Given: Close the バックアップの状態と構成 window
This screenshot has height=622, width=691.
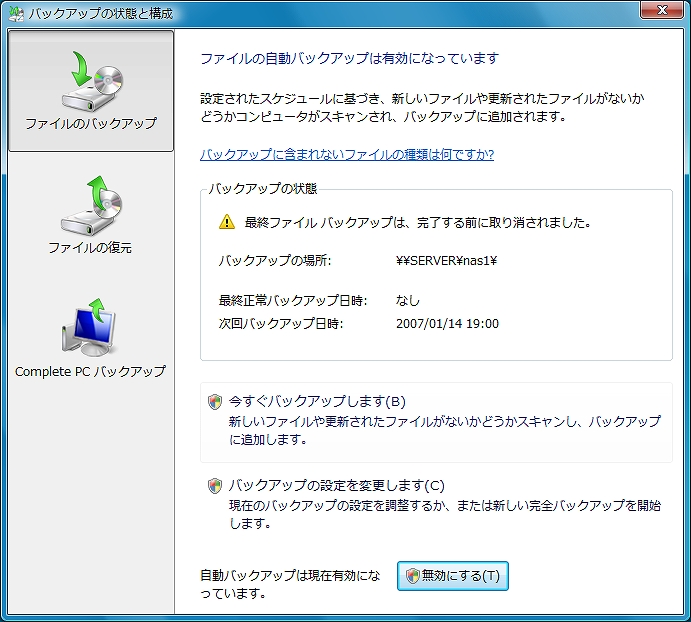Looking at the screenshot, I should [x=661, y=12].
